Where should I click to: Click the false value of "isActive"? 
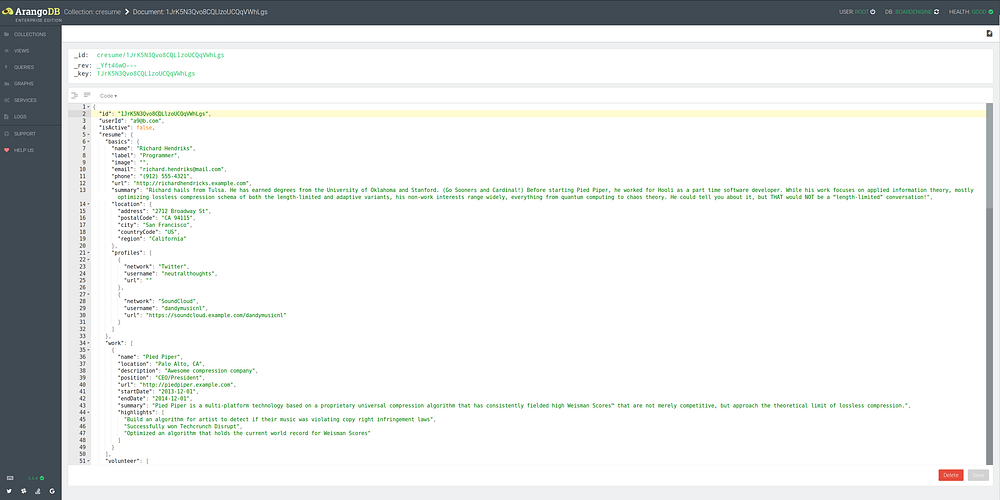click(x=145, y=128)
